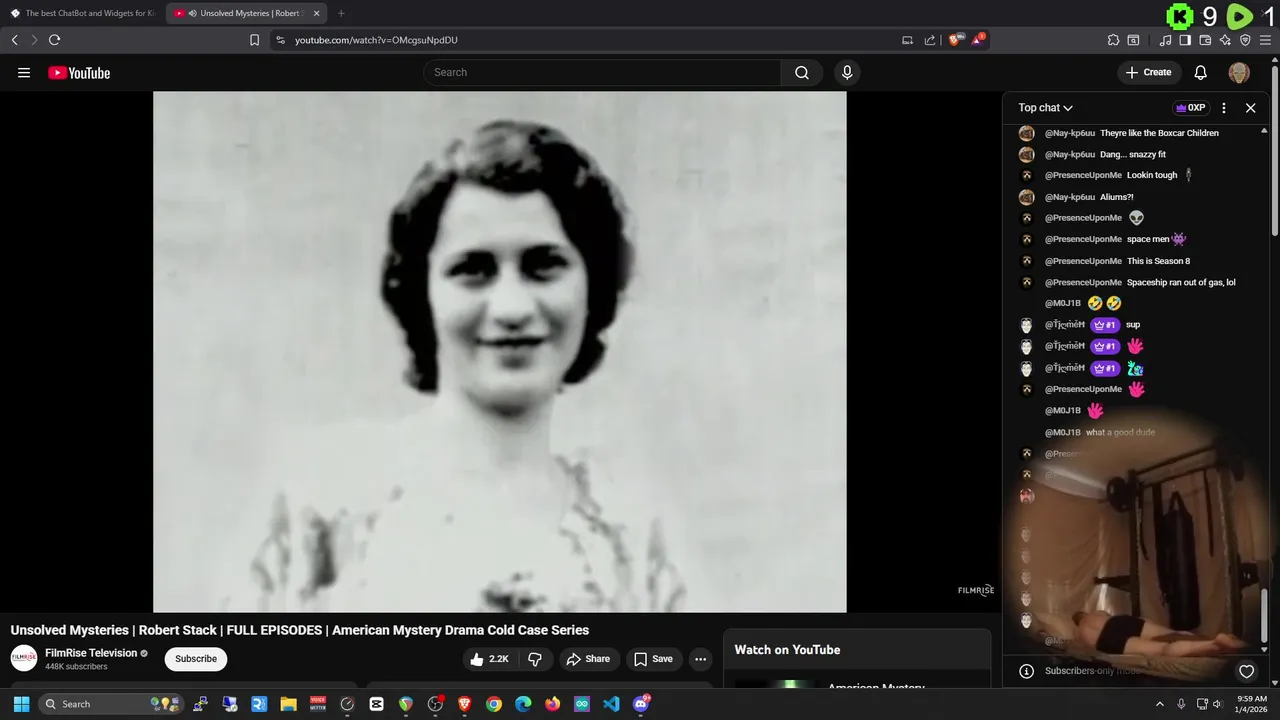Dislike the video with thumbs down
This screenshot has width=1280, height=720.
coord(535,659)
